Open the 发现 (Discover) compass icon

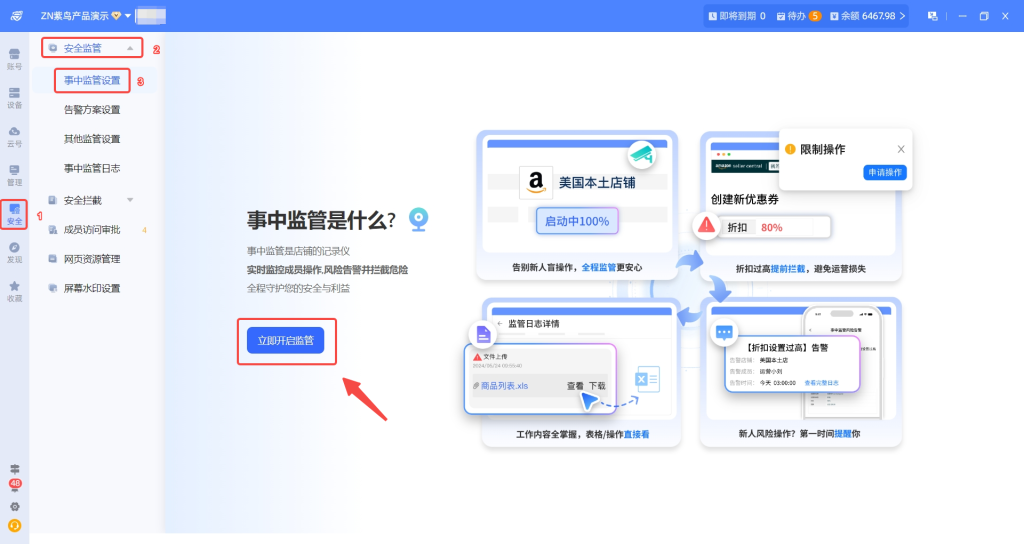tap(14, 252)
